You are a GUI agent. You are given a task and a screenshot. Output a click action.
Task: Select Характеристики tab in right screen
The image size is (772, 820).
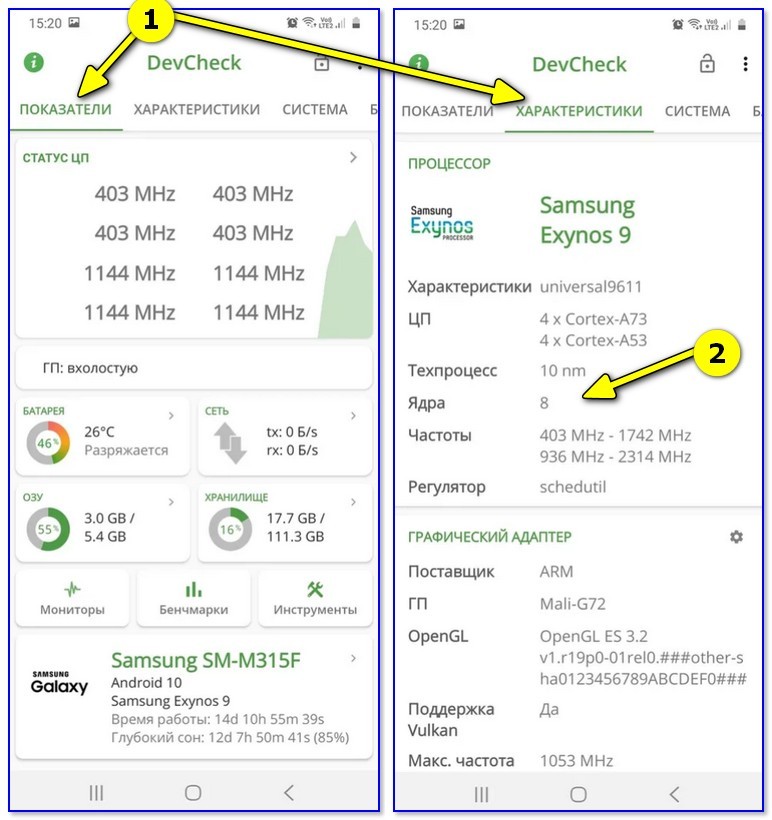point(579,111)
